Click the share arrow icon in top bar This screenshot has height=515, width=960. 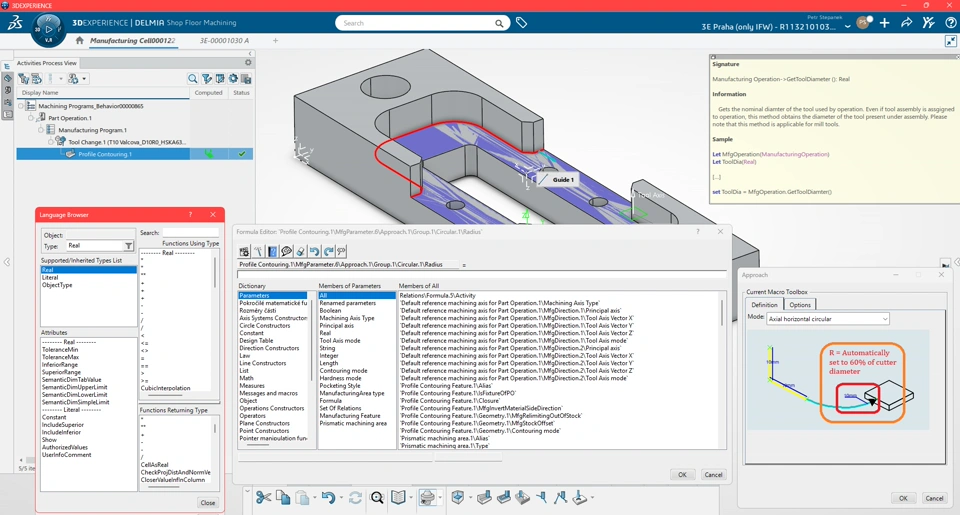pyautogui.click(x=906, y=23)
